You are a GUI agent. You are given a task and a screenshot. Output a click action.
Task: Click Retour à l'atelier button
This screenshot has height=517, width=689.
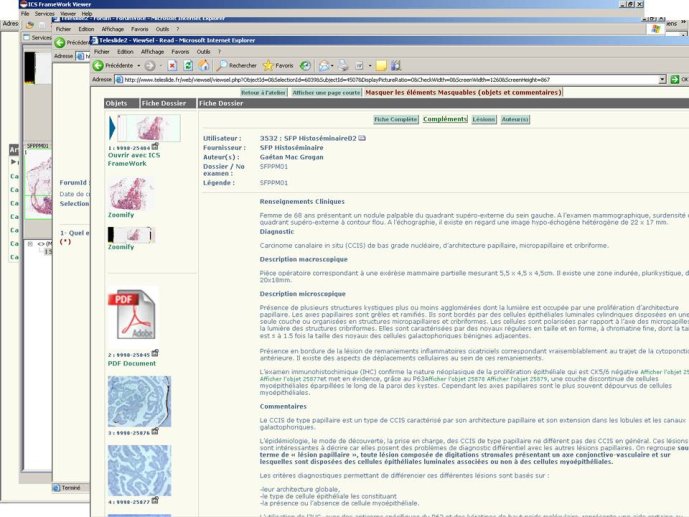[x=264, y=93]
